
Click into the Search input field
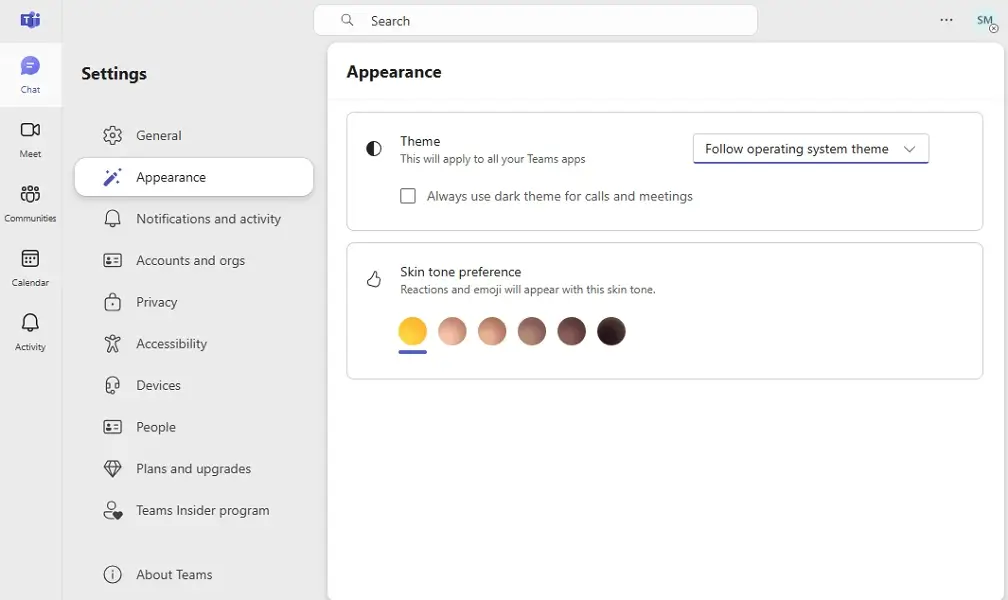click(536, 20)
